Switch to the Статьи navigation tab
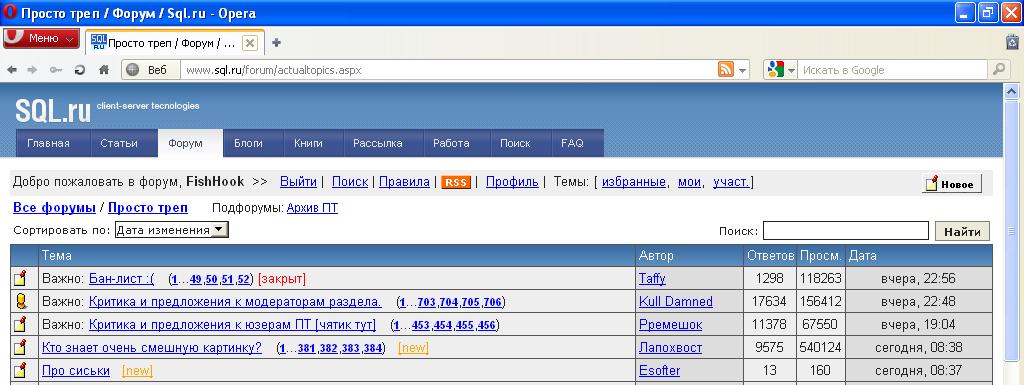The image size is (1024, 385). pyautogui.click(x=119, y=143)
